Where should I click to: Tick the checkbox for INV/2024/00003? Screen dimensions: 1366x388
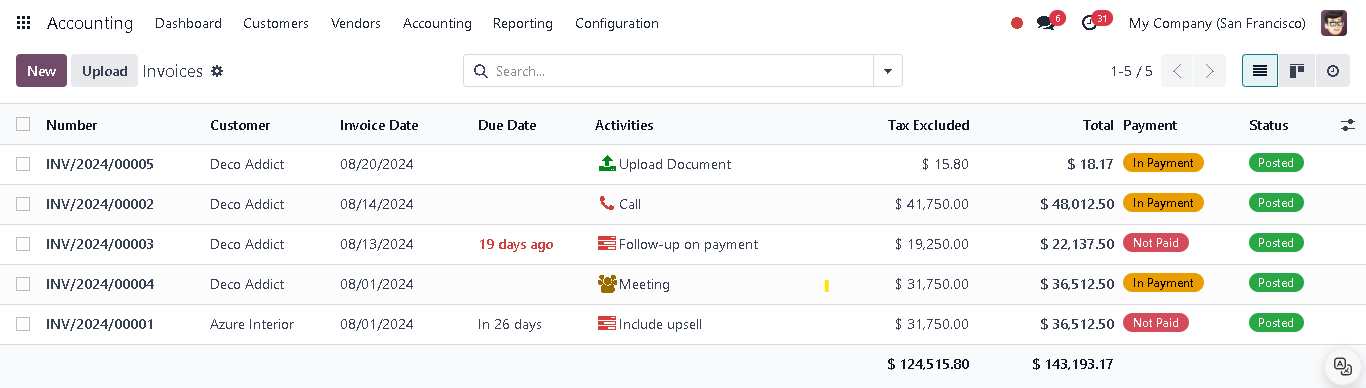click(23, 244)
